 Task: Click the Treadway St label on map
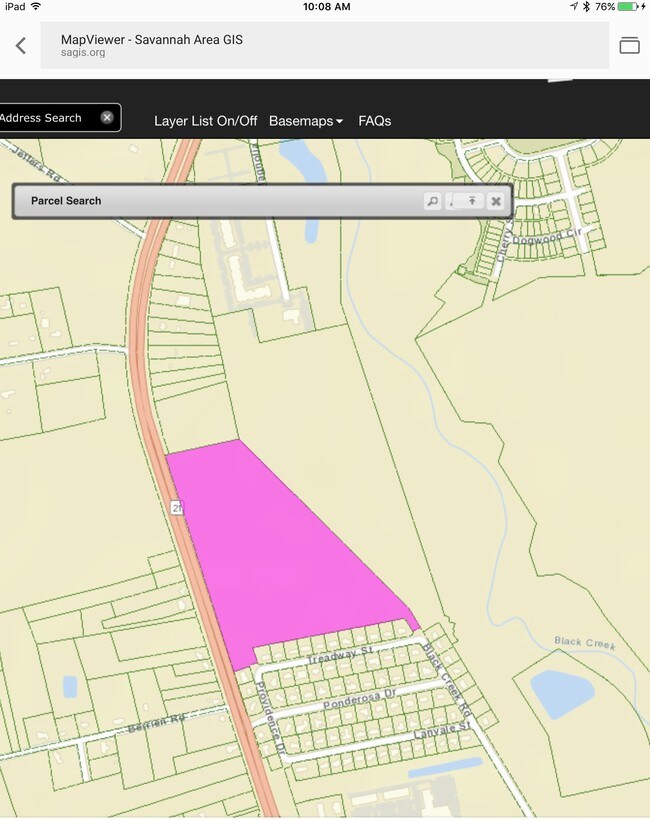coord(339,658)
